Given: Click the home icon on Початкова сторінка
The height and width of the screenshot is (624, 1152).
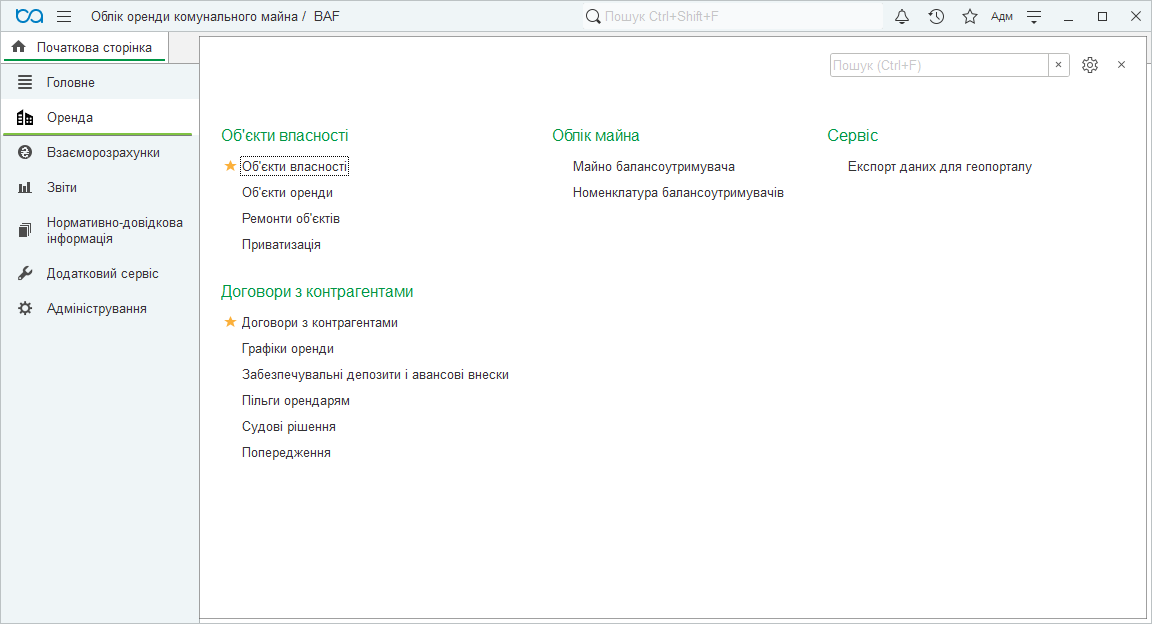Looking at the screenshot, I should [x=18, y=47].
